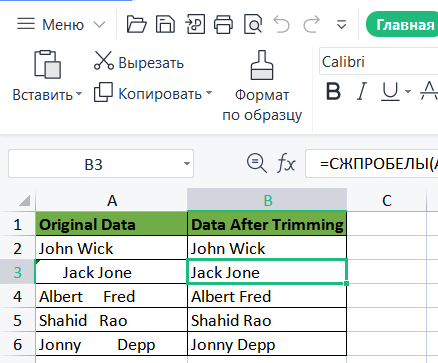This screenshot has width=438, height=363.
Task: Click the 'Original Data' header cell
Action: (x=112, y=224)
